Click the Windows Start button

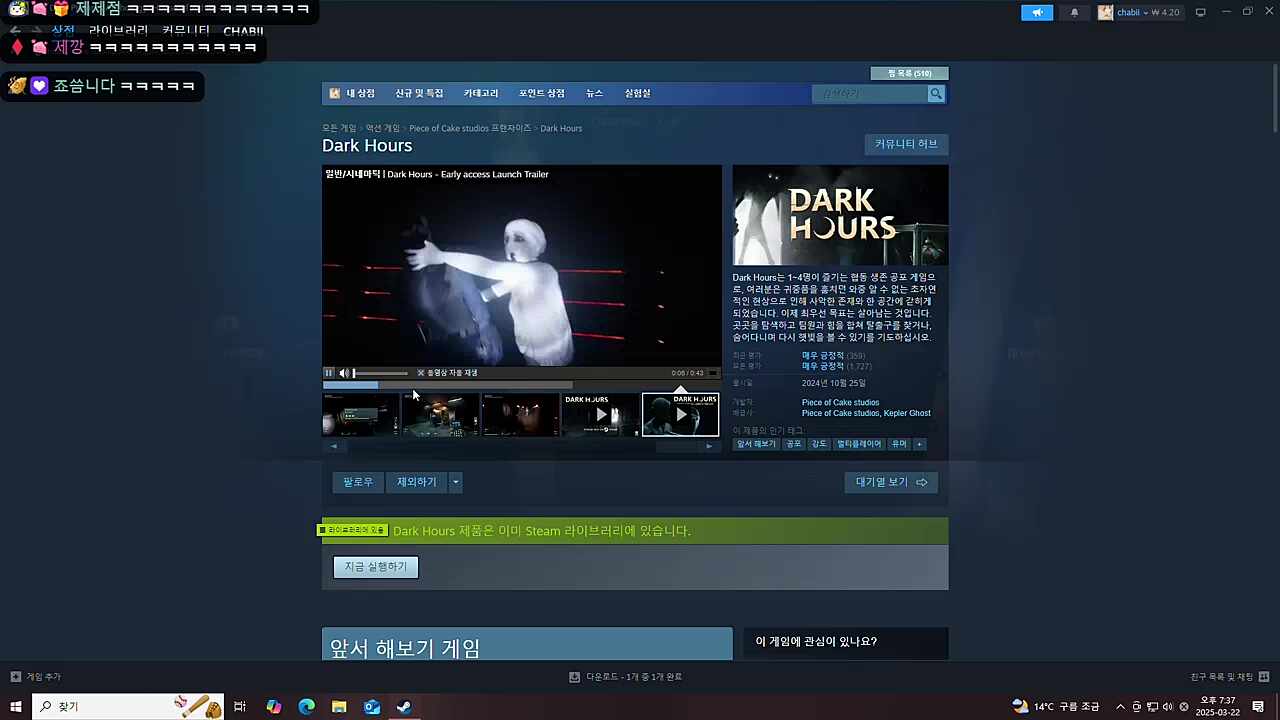click(16, 707)
